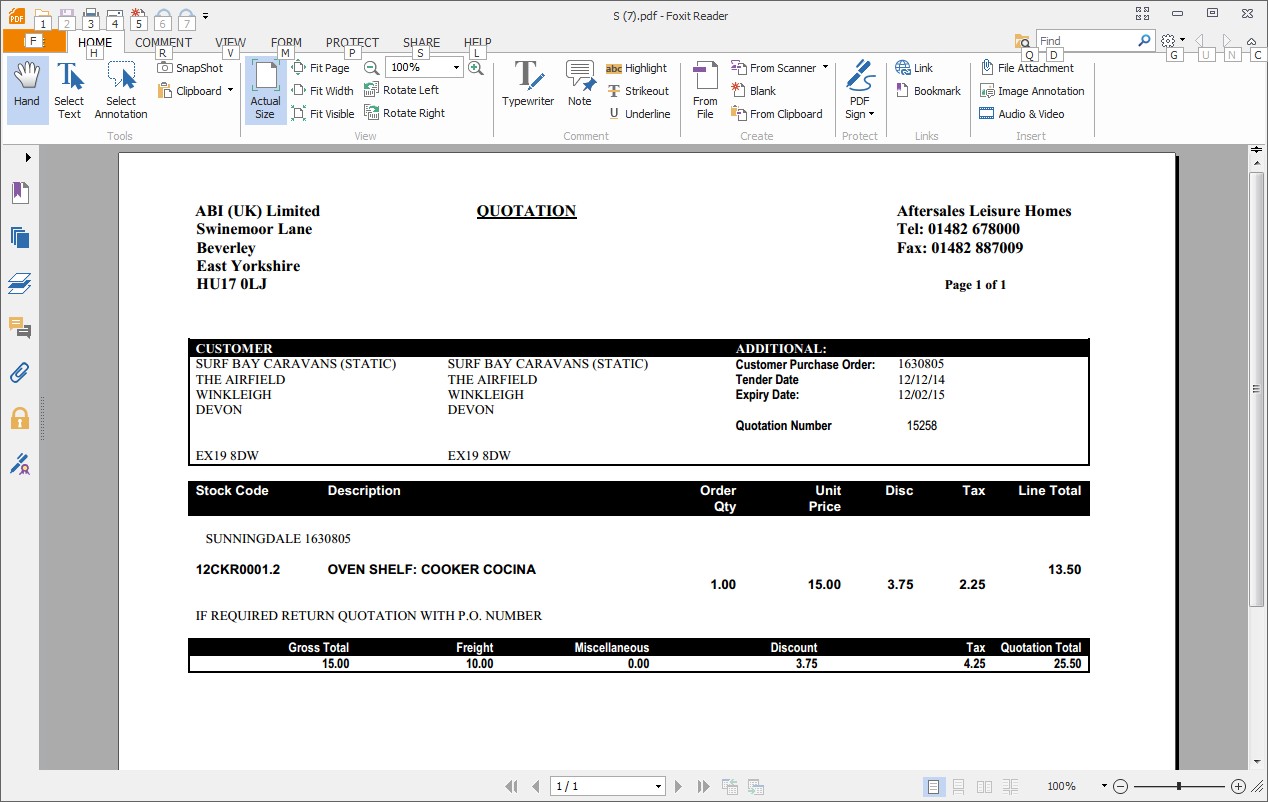
Task: Rotate the page left
Action: click(x=401, y=90)
